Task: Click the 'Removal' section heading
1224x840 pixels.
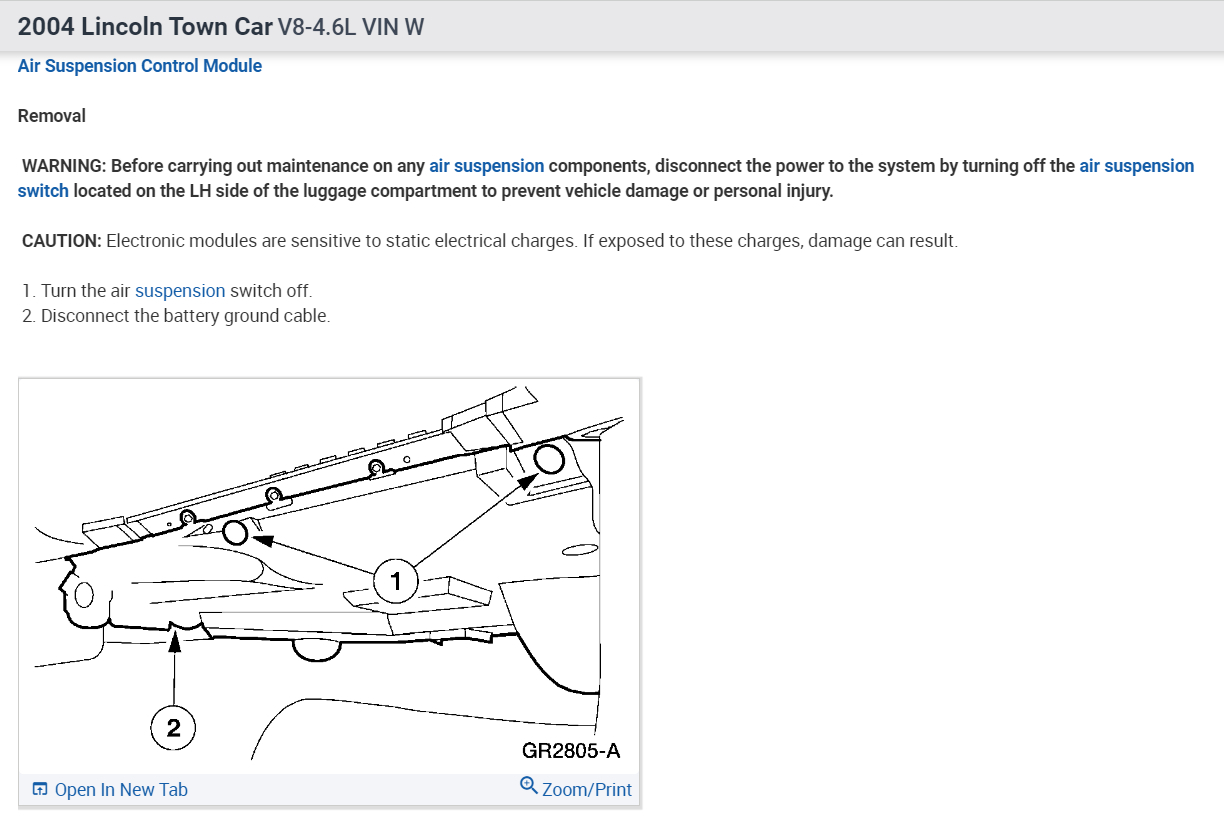Action: point(52,116)
